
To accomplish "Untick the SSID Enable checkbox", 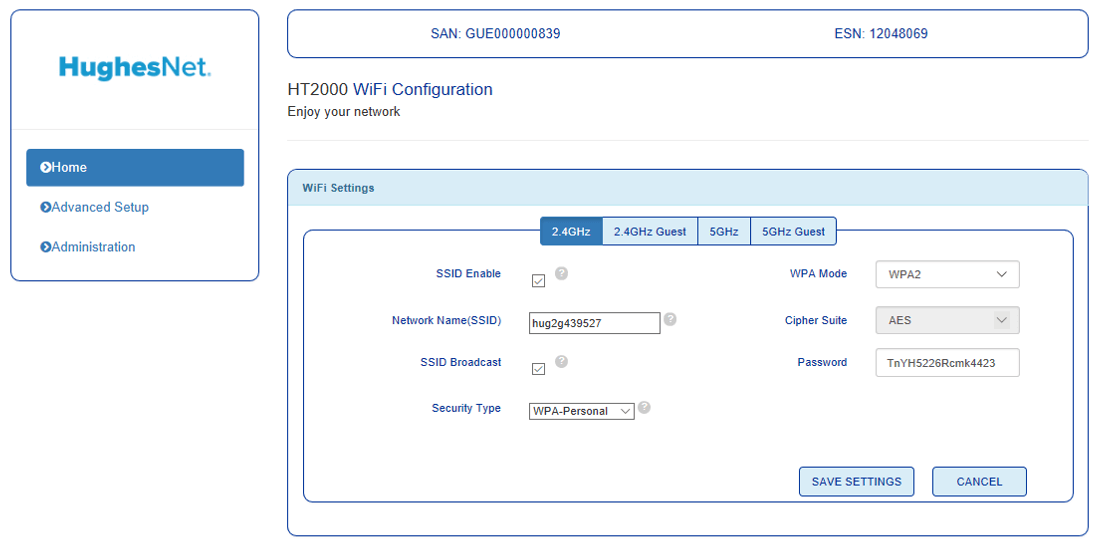I will [538, 281].
